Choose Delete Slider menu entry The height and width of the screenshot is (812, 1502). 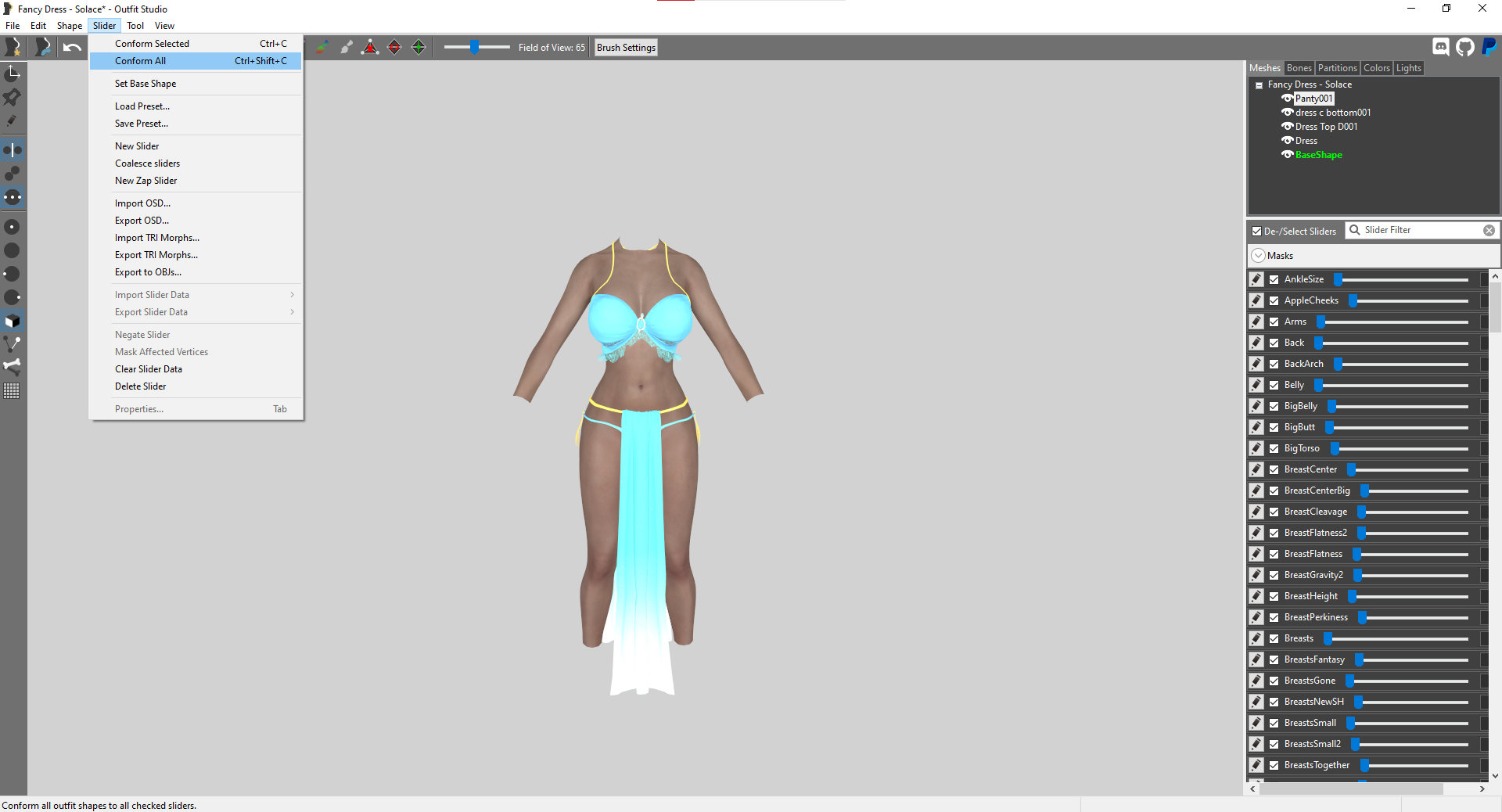coord(196,386)
